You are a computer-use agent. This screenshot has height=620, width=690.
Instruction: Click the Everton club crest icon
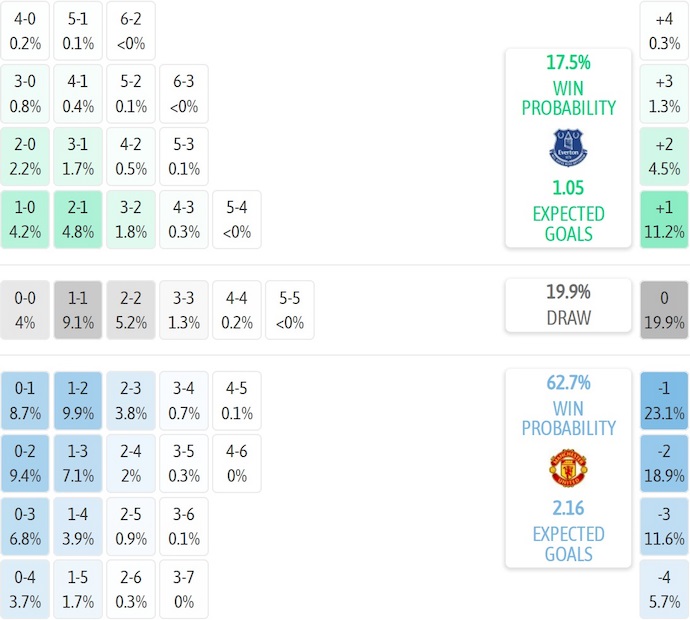pyautogui.click(x=567, y=147)
